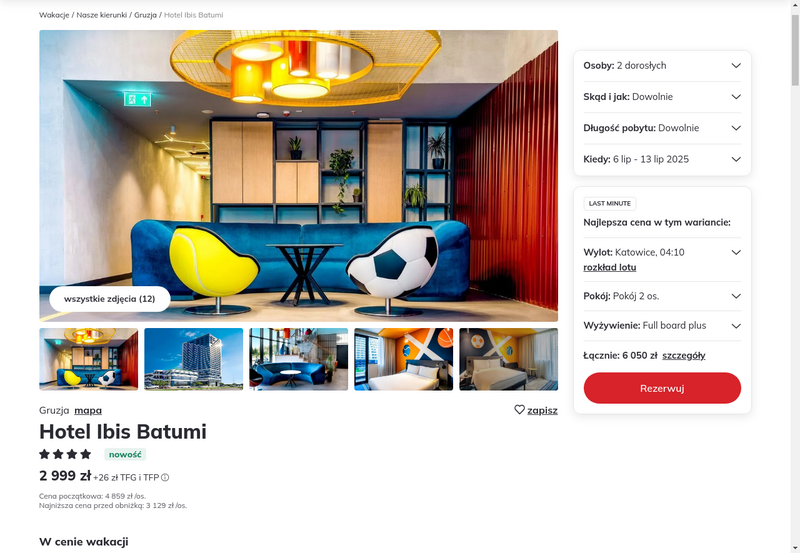Go to Wakacje breadcrumb link
This screenshot has height=553, width=800.
(x=54, y=15)
